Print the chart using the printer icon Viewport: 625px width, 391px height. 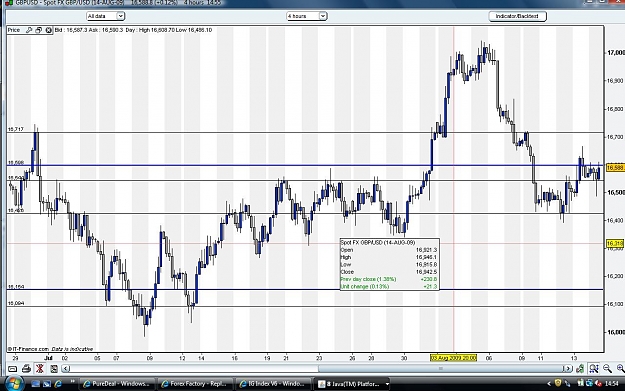26,369
